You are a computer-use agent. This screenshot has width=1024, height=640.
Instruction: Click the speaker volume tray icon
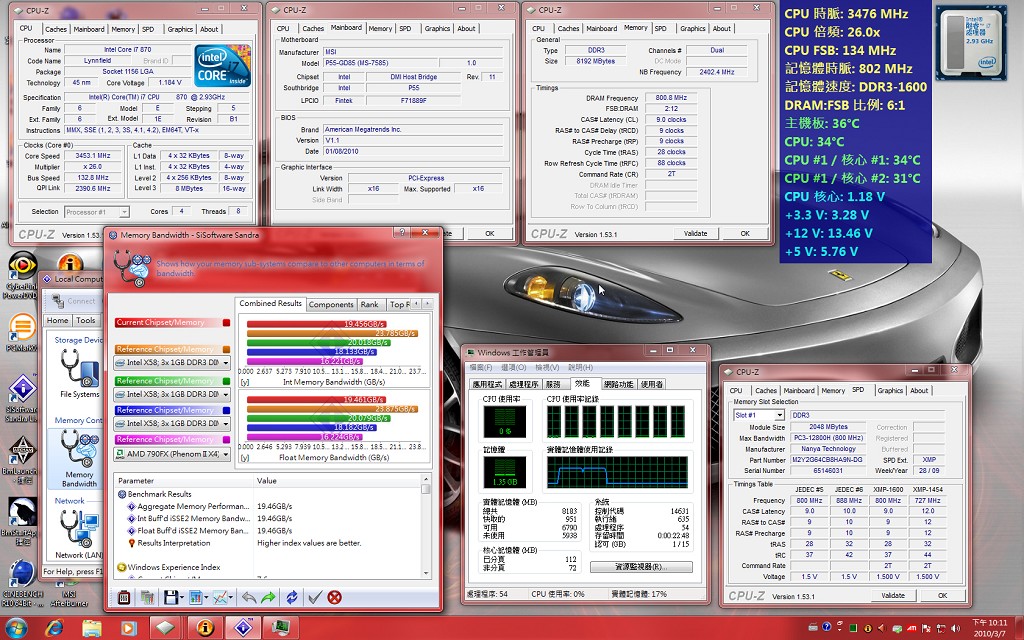[x=957, y=628]
